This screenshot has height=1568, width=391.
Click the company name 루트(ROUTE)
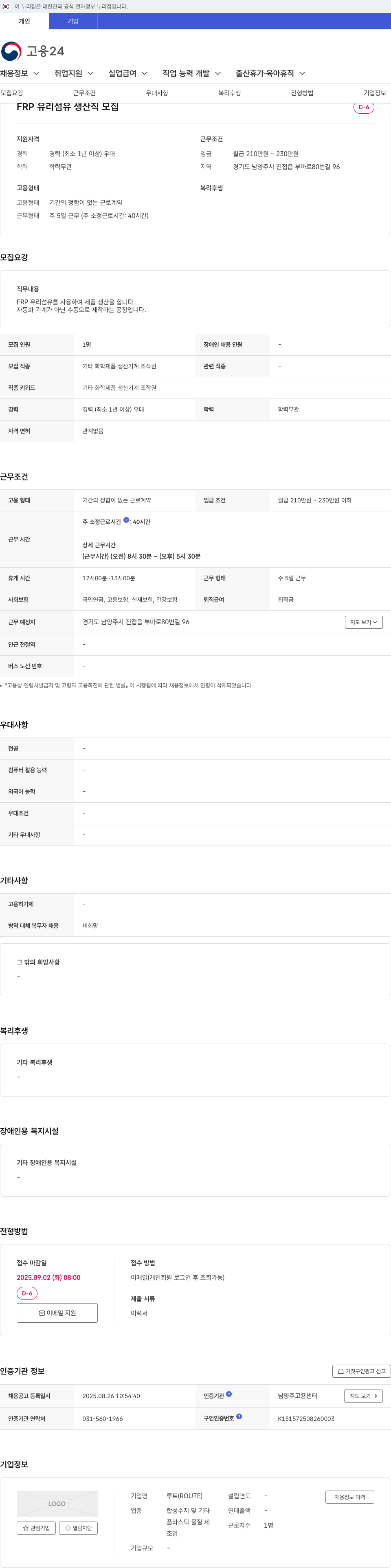[x=184, y=1496]
